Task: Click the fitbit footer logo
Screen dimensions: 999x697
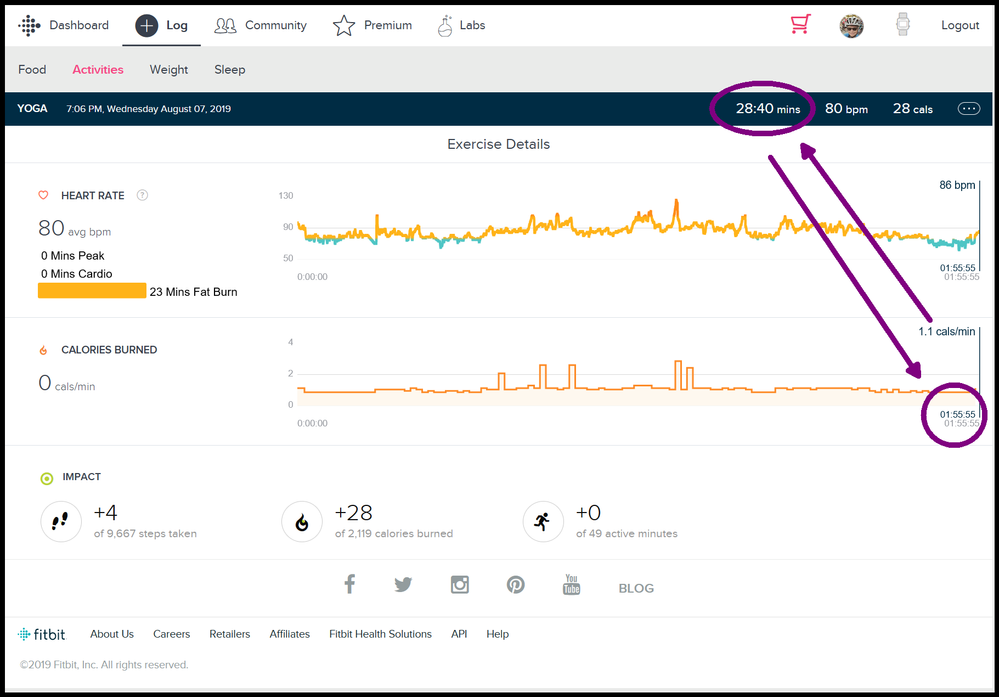Action: (x=42, y=634)
